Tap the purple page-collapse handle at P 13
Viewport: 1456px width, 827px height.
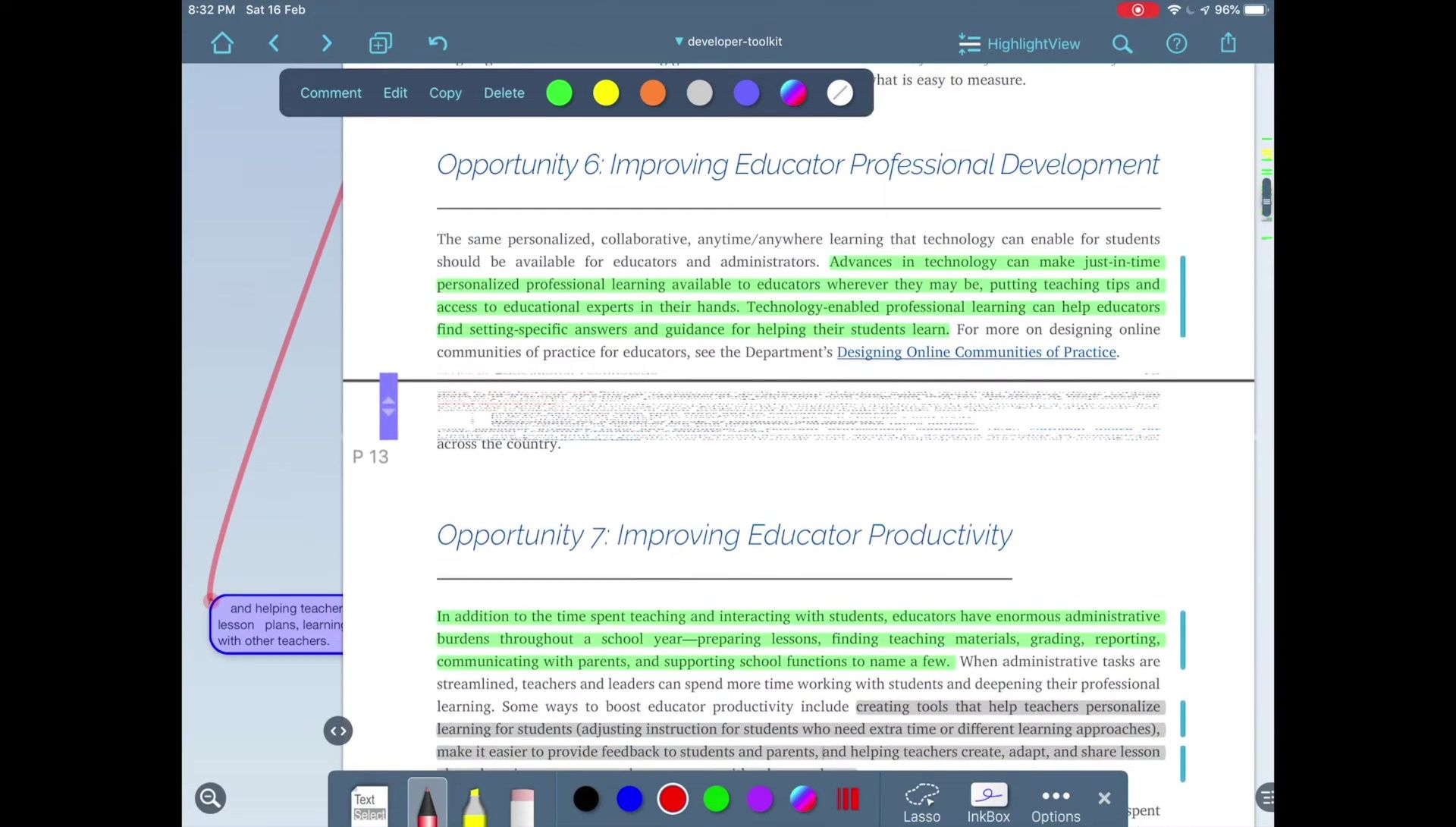click(388, 406)
